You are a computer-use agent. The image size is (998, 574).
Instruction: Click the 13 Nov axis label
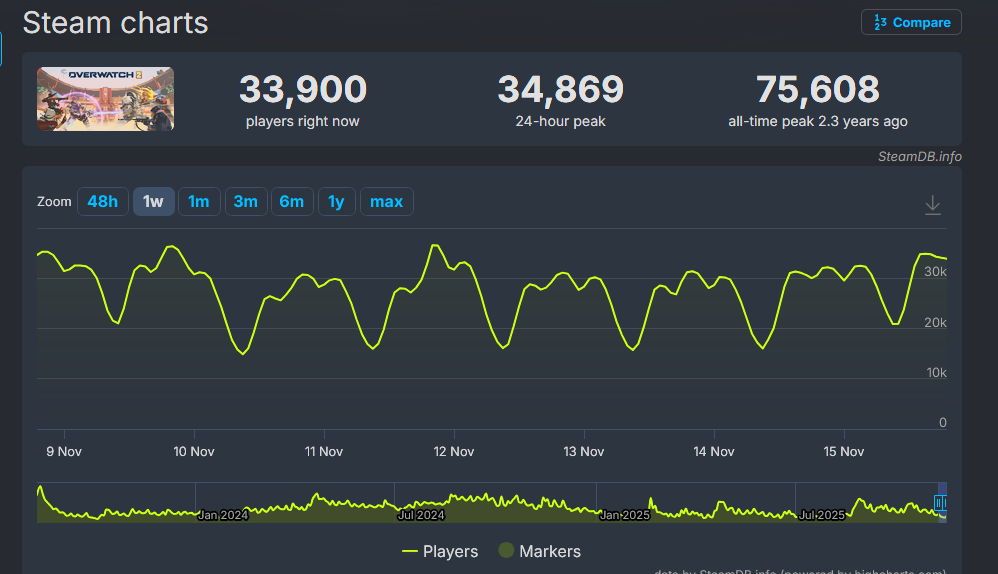click(x=584, y=451)
